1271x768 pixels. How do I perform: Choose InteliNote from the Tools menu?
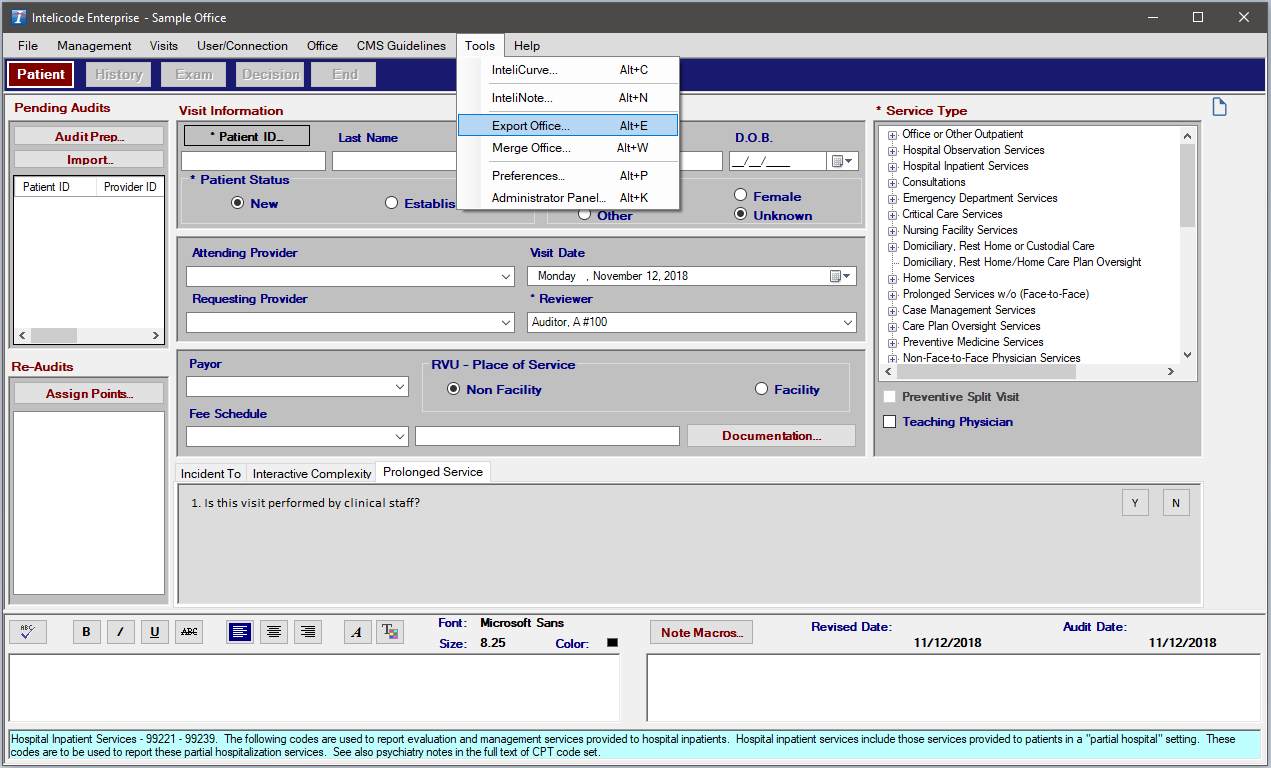point(568,98)
